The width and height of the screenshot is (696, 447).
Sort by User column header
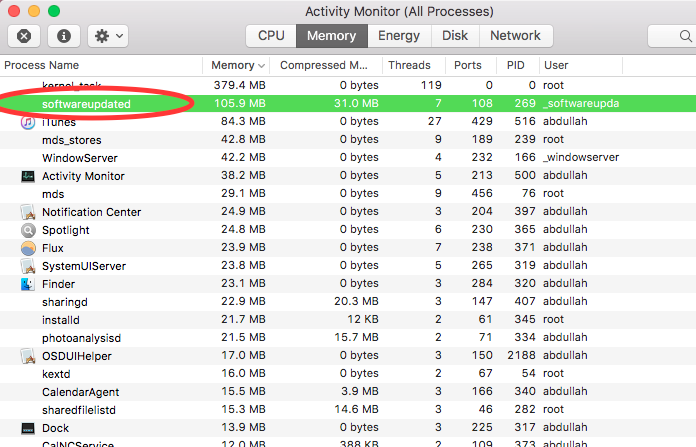[556, 65]
